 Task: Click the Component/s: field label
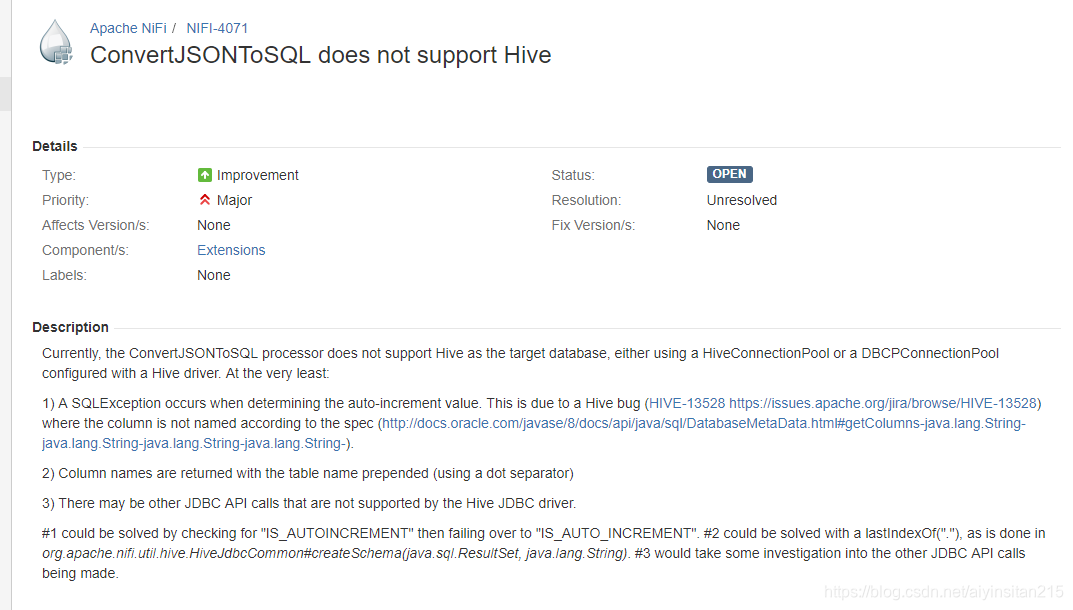point(85,250)
